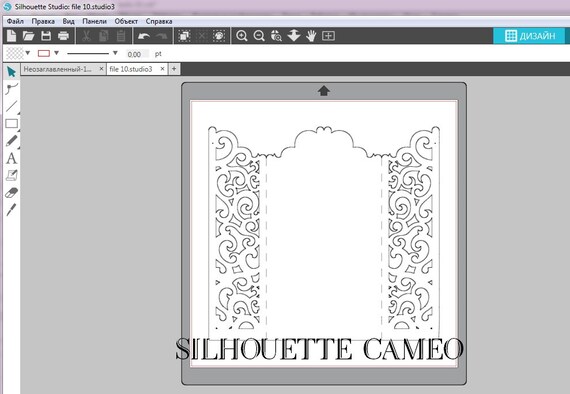Image resolution: width=570 pixels, height=394 pixels.
Task: Activate zoom selection tool
Action: 276,36
